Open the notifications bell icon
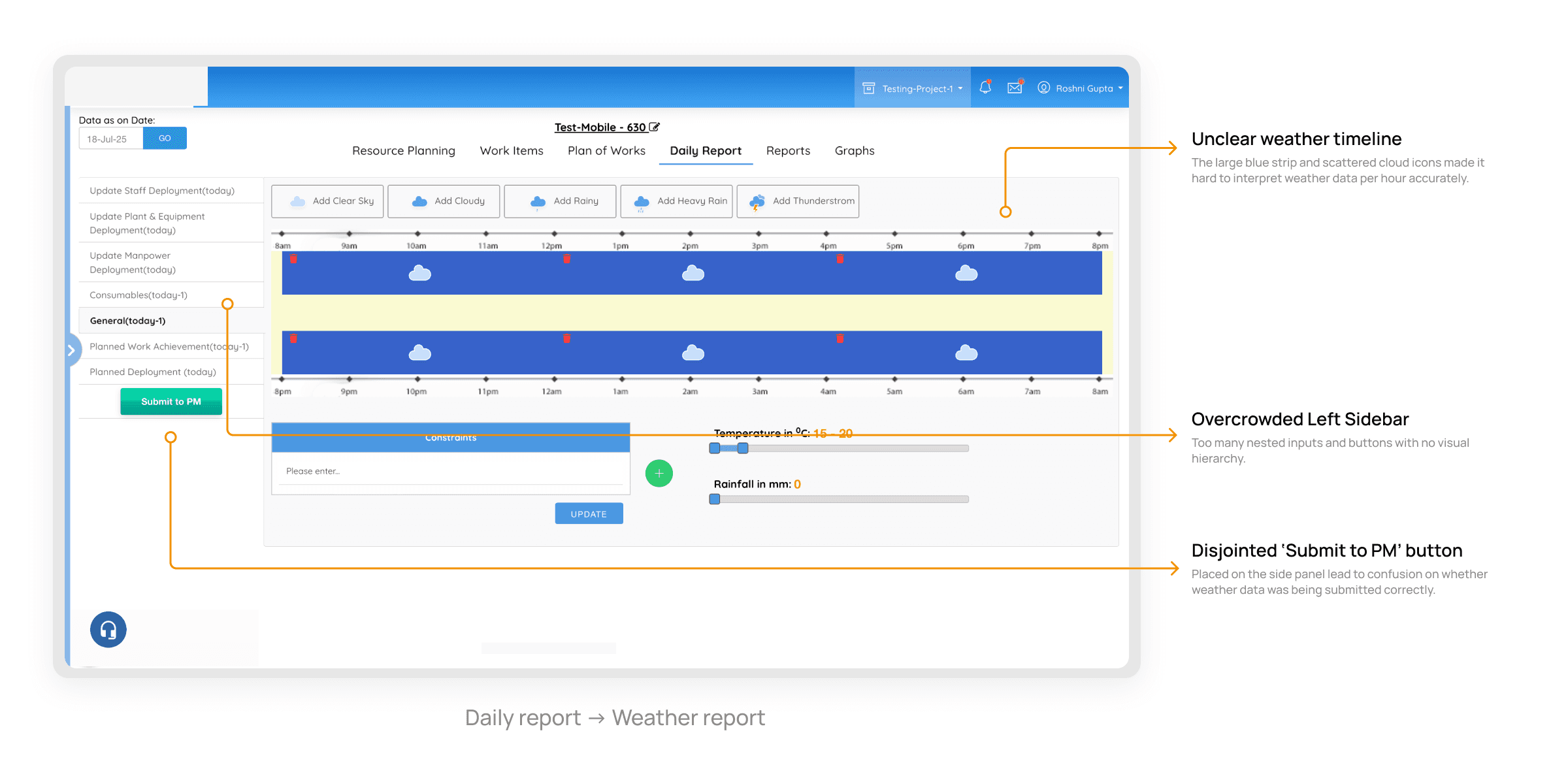 [985, 88]
